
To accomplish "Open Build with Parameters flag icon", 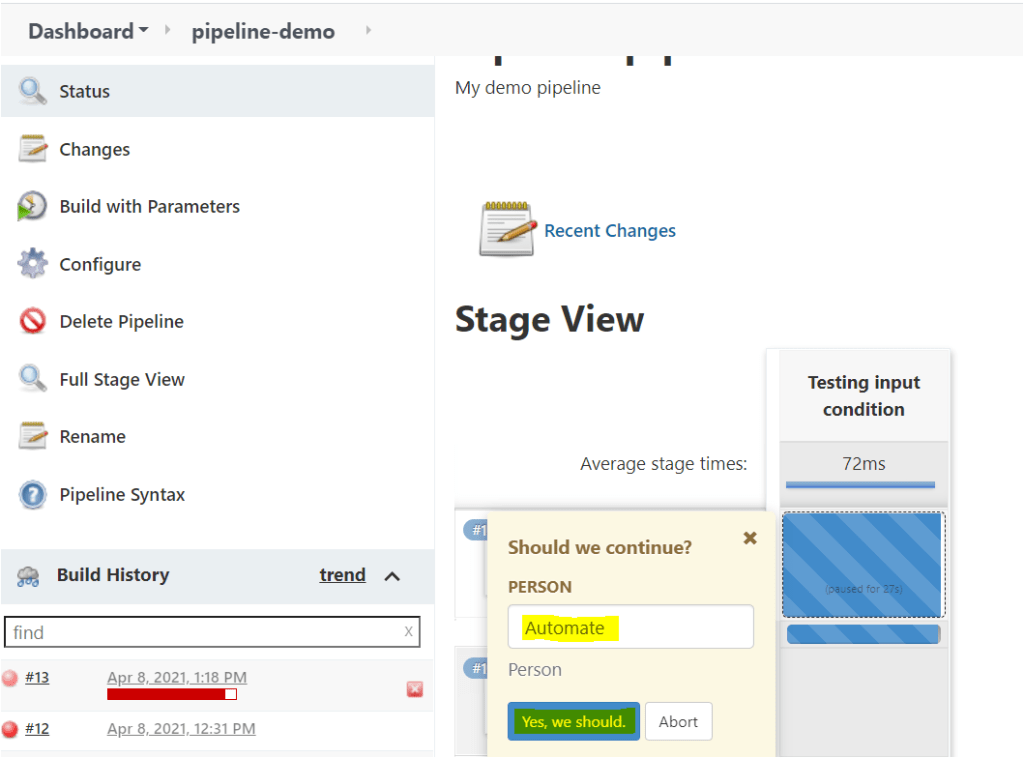I will coord(31,206).
